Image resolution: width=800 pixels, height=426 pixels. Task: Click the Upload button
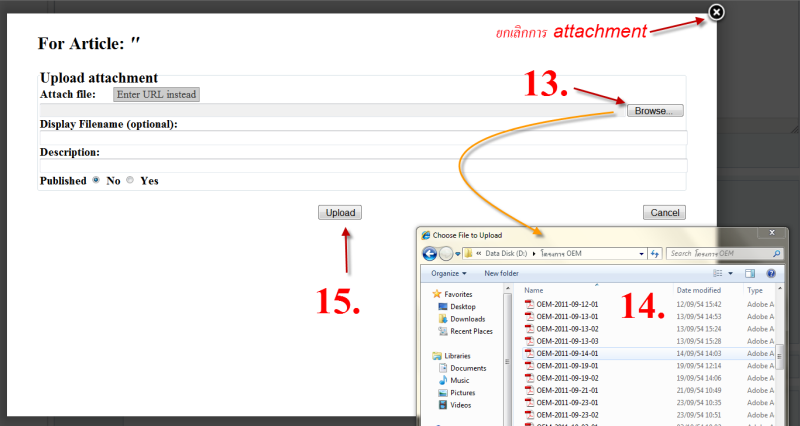point(340,213)
